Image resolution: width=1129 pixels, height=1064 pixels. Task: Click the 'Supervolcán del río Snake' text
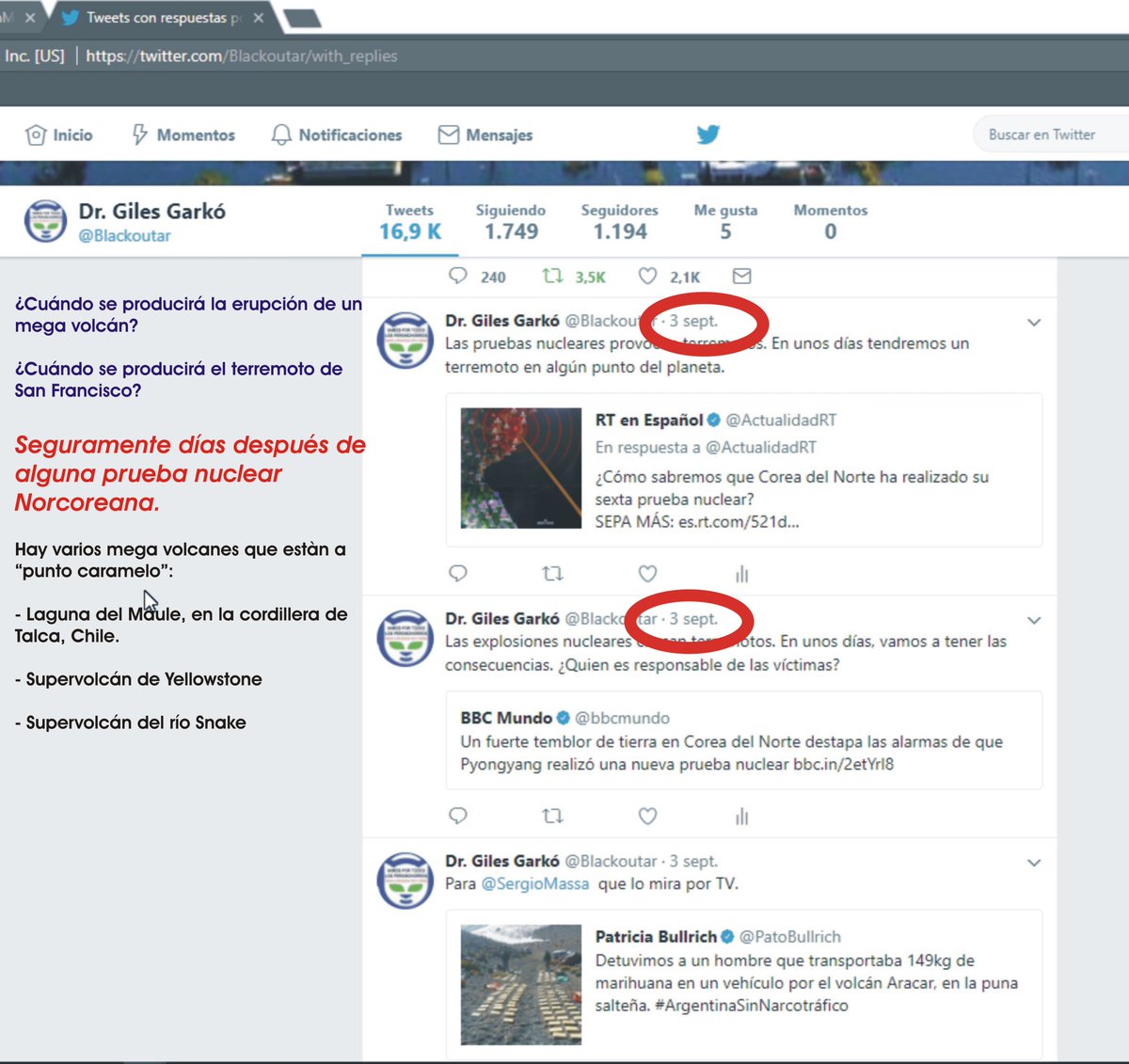point(136,723)
